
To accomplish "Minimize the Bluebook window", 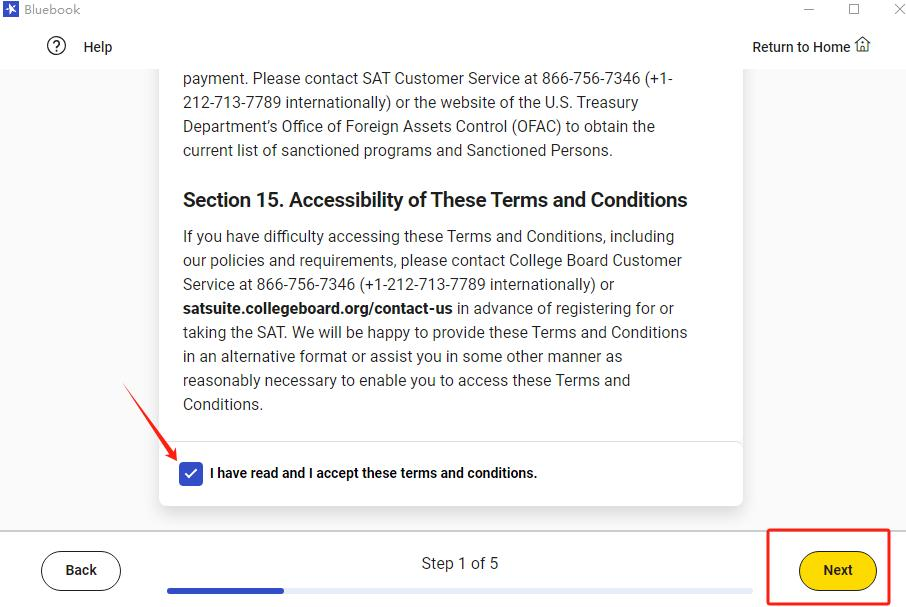I will pyautogui.click(x=808, y=10).
